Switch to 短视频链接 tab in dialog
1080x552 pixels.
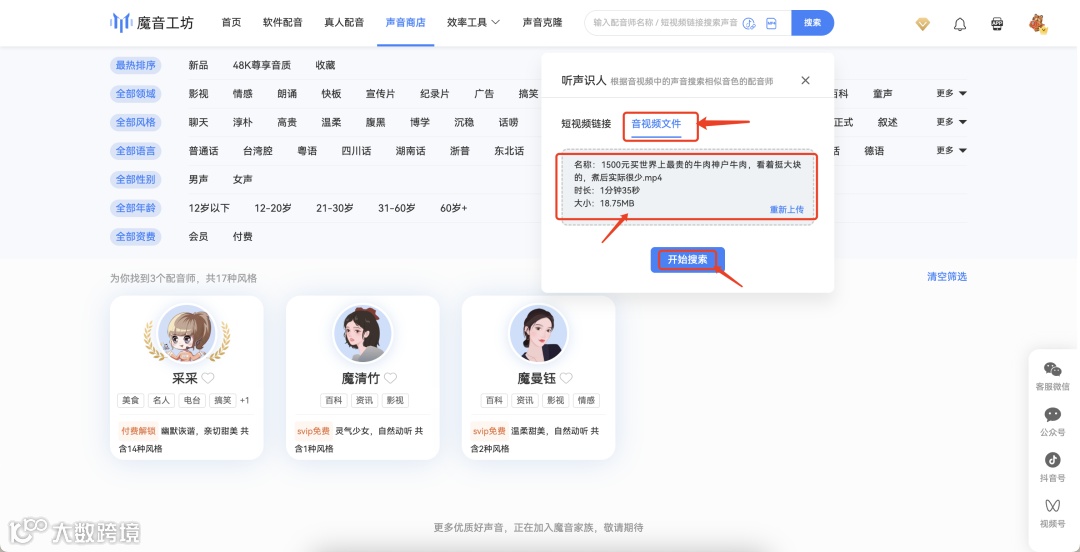(x=586, y=124)
